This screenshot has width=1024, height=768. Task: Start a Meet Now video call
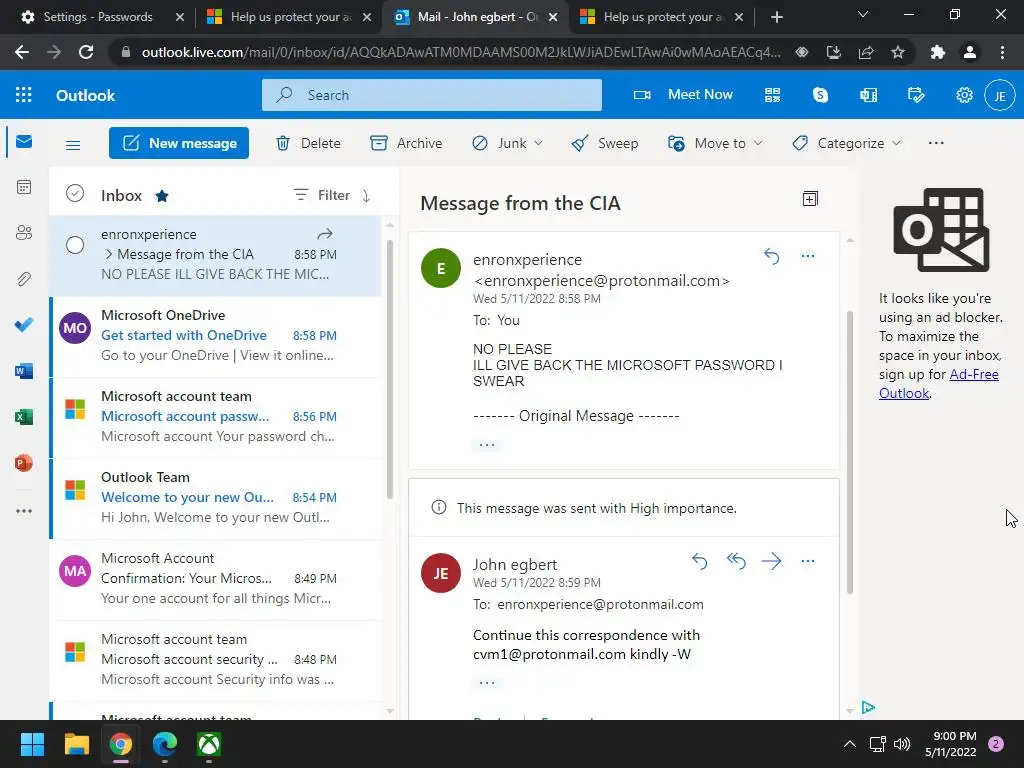683,95
